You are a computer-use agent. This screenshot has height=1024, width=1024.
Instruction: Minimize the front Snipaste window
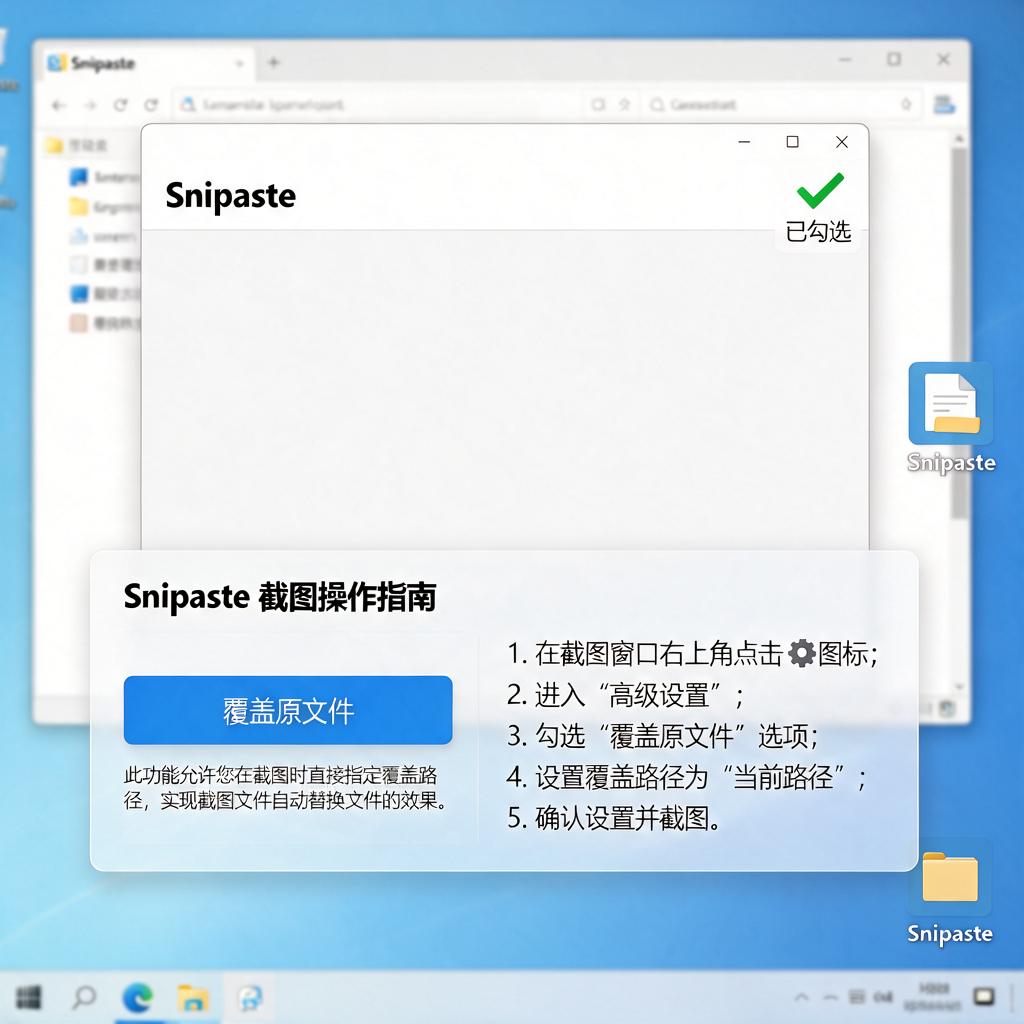click(x=744, y=142)
